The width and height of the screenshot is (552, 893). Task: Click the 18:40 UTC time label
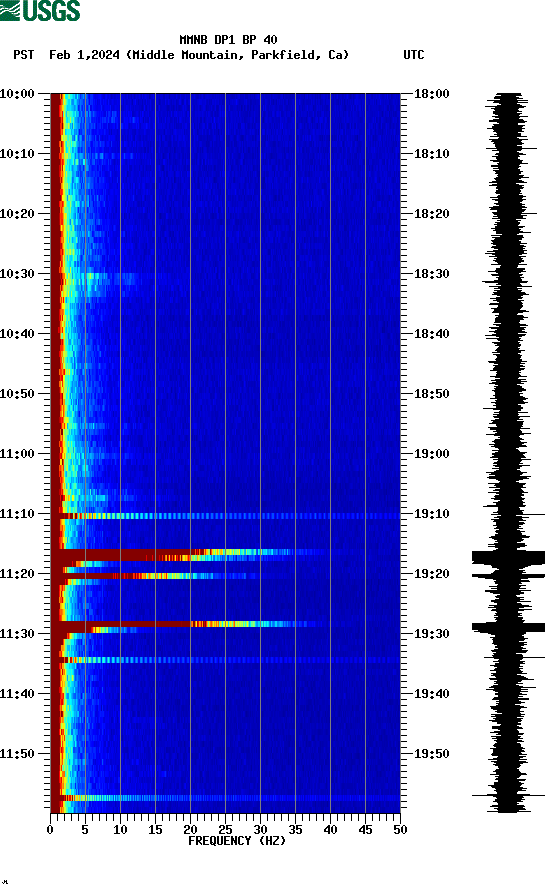432,334
